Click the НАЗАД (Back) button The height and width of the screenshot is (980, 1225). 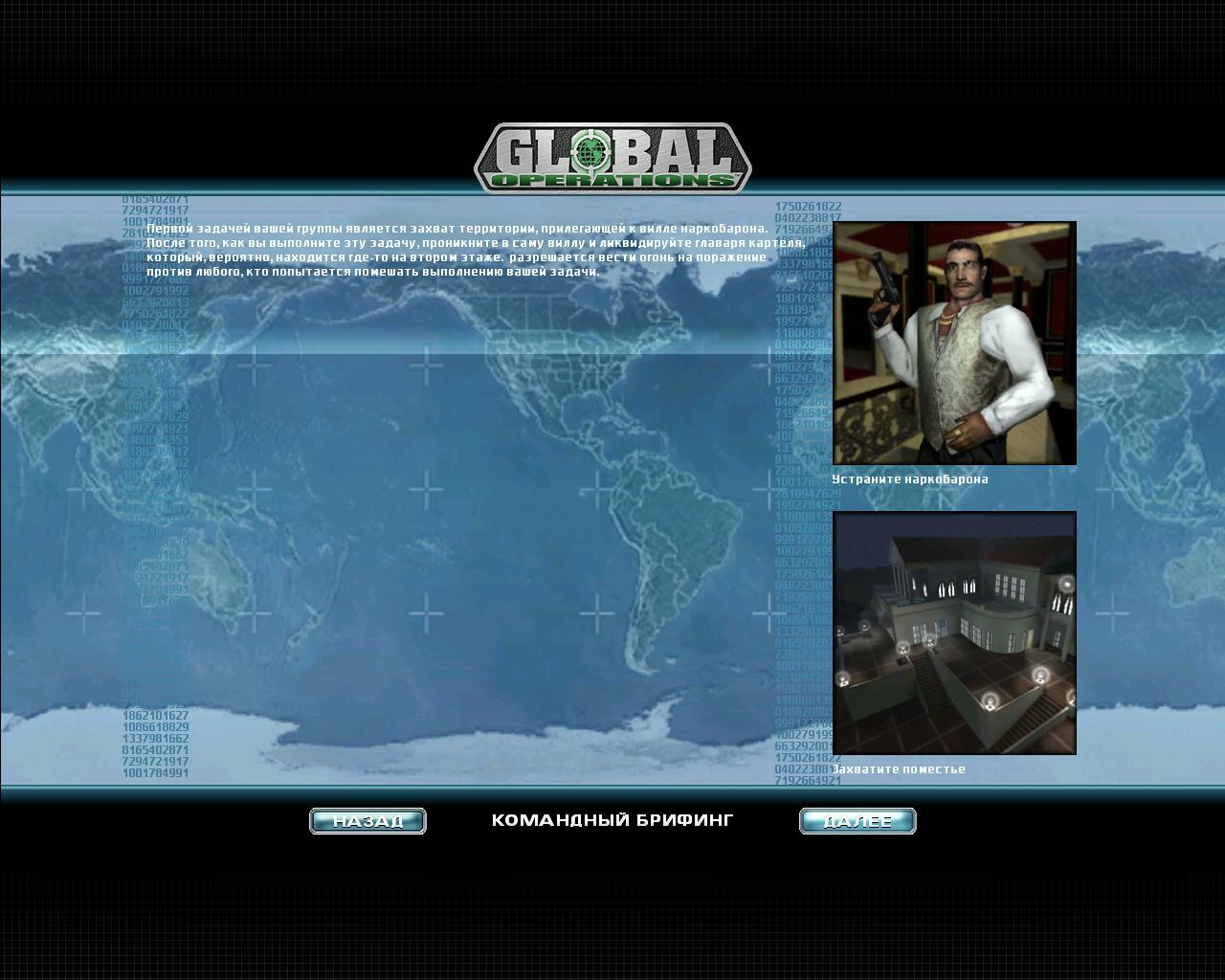(367, 821)
